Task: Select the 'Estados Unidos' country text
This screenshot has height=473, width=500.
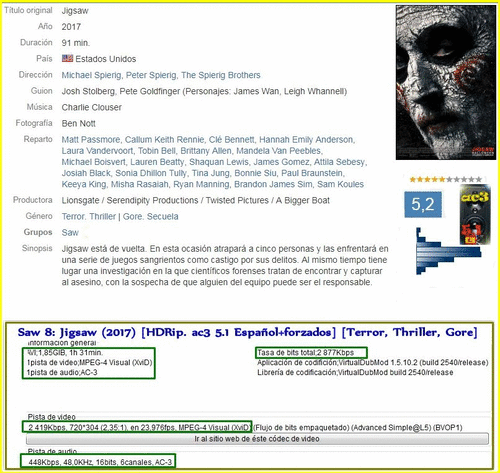Action: tap(106, 59)
